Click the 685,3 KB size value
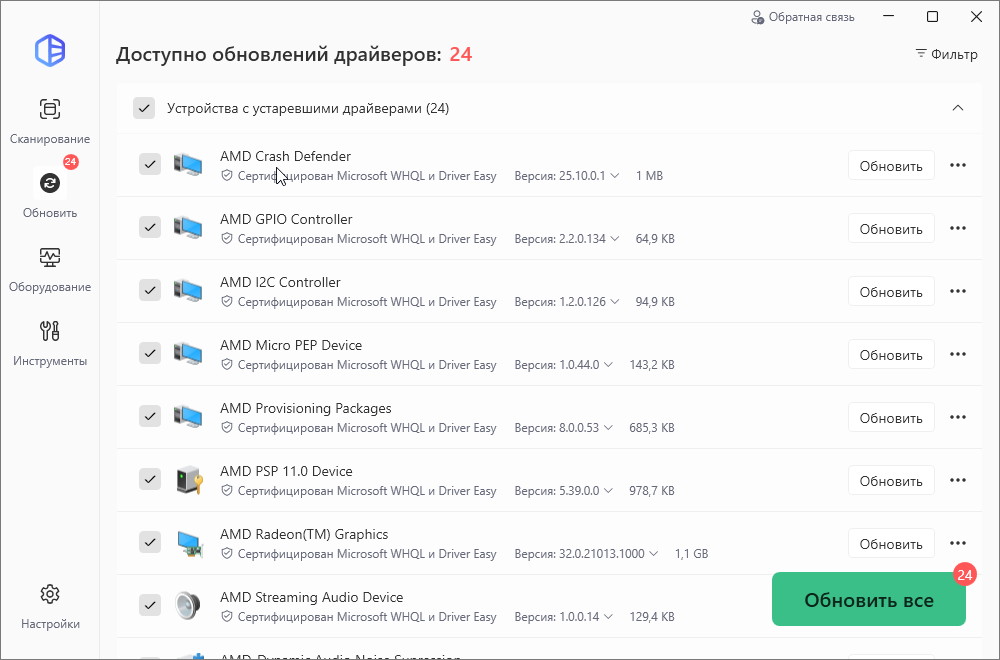The height and width of the screenshot is (660, 1000). [x=652, y=428]
